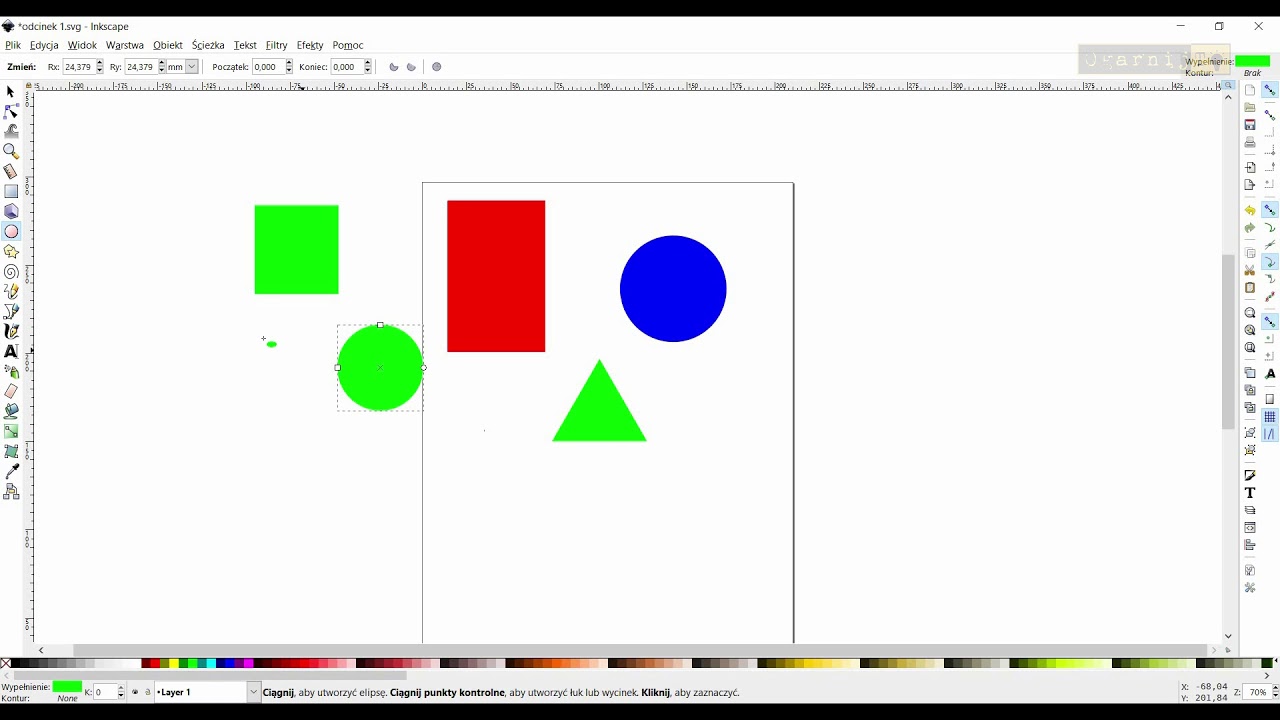This screenshot has width=1280, height=720.
Task: Select the Pencil freehand tool
Action: coord(11,292)
